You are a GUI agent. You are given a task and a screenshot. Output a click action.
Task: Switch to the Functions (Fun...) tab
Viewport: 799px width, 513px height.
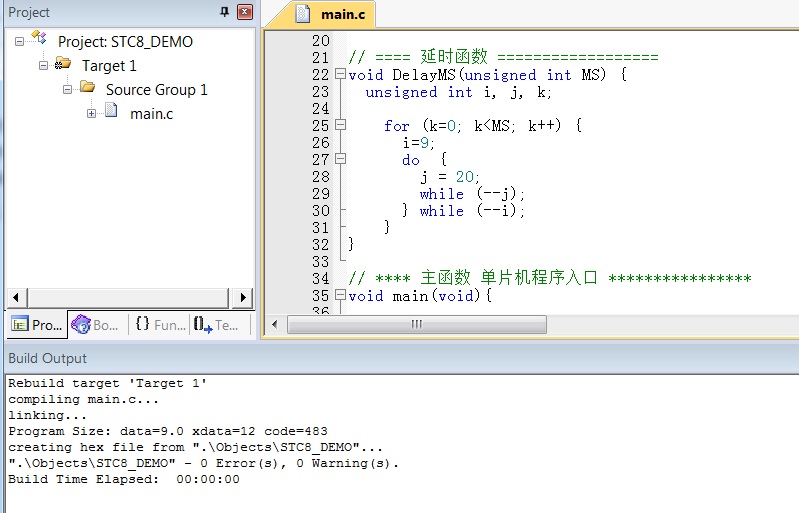coord(160,325)
